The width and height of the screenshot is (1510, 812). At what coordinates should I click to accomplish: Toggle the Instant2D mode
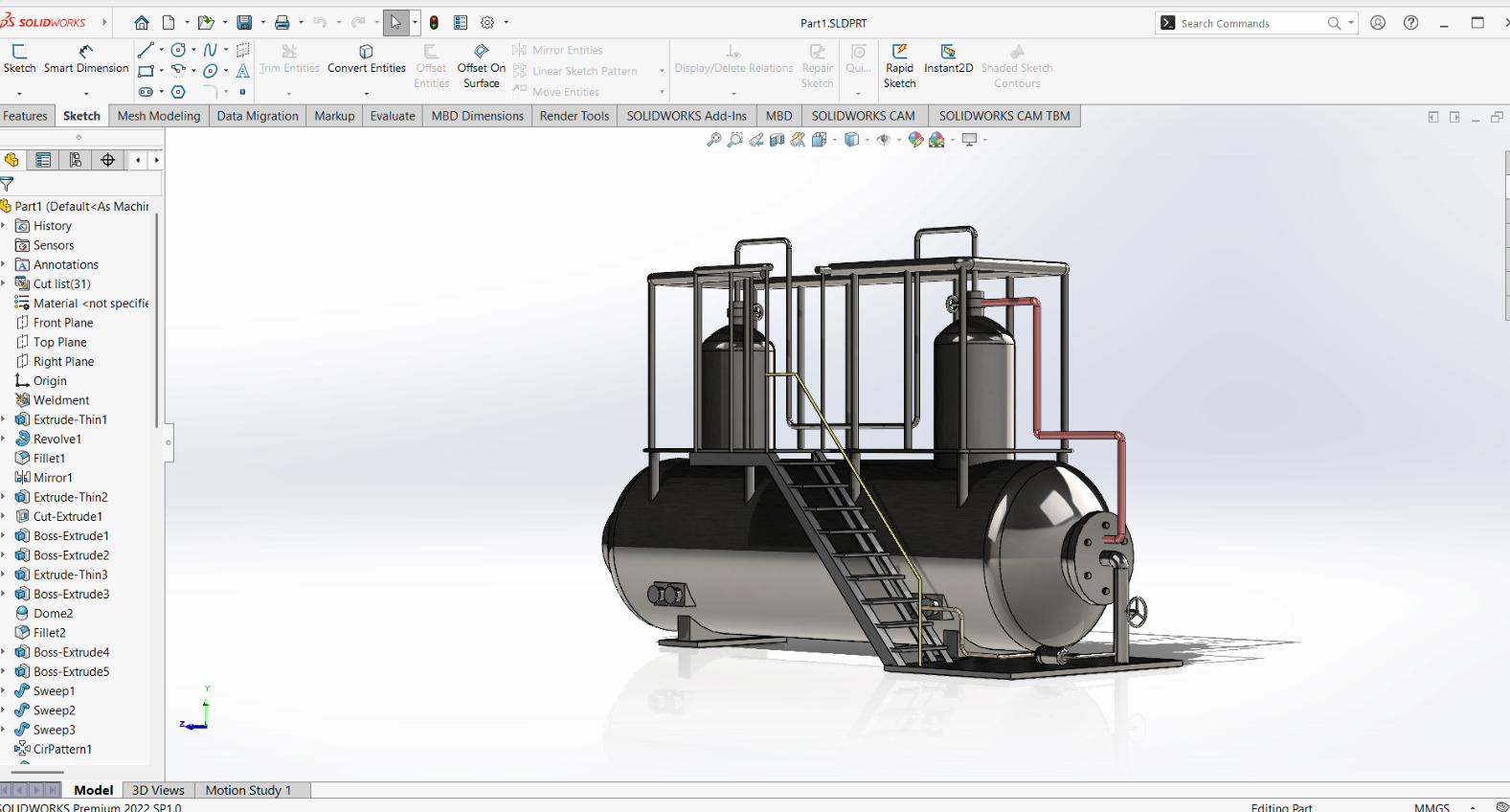(x=948, y=52)
